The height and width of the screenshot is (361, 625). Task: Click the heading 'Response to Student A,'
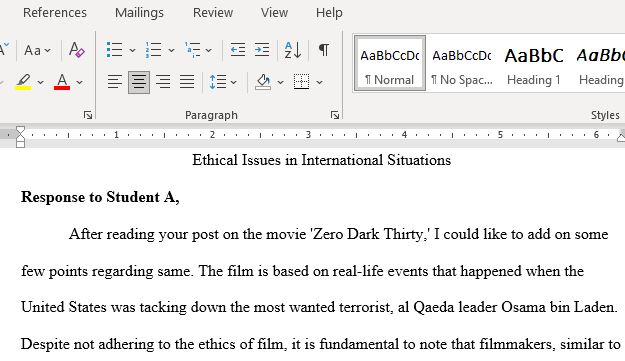[x=100, y=197]
